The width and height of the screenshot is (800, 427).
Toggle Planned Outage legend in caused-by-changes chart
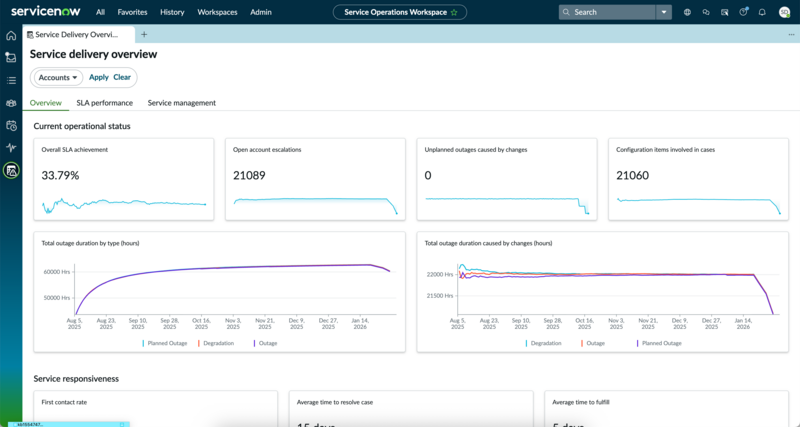pos(659,343)
